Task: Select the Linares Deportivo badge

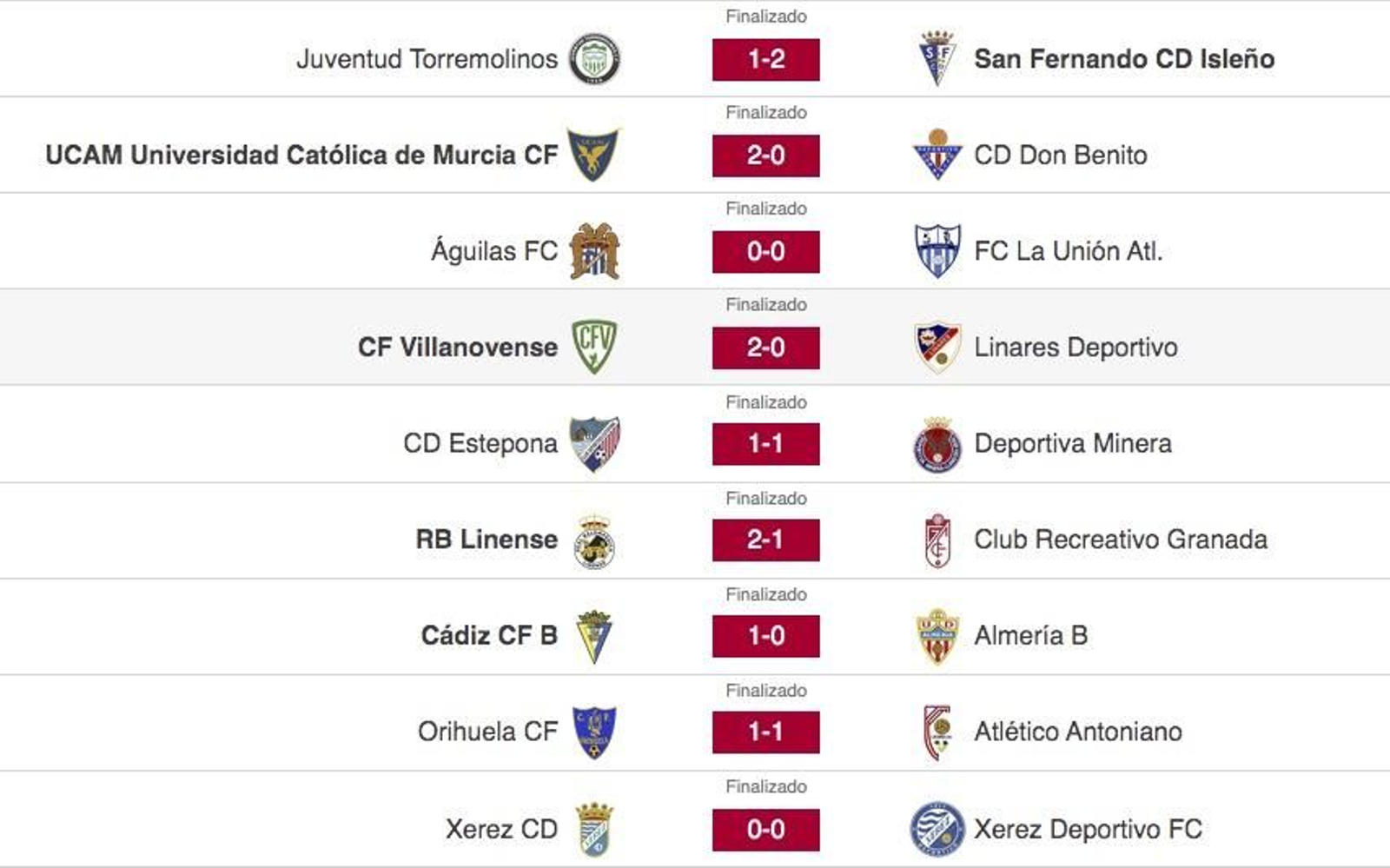Action: pyautogui.click(x=938, y=347)
